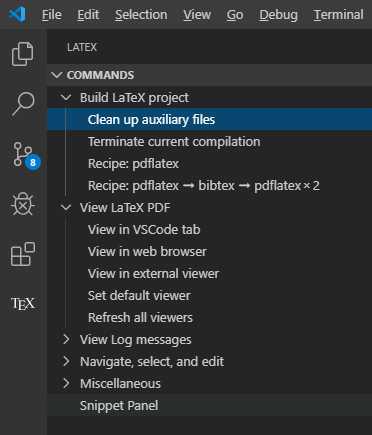Collapse Build LaTeX project tree node
The image size is (372, 435).
[66, 98]
